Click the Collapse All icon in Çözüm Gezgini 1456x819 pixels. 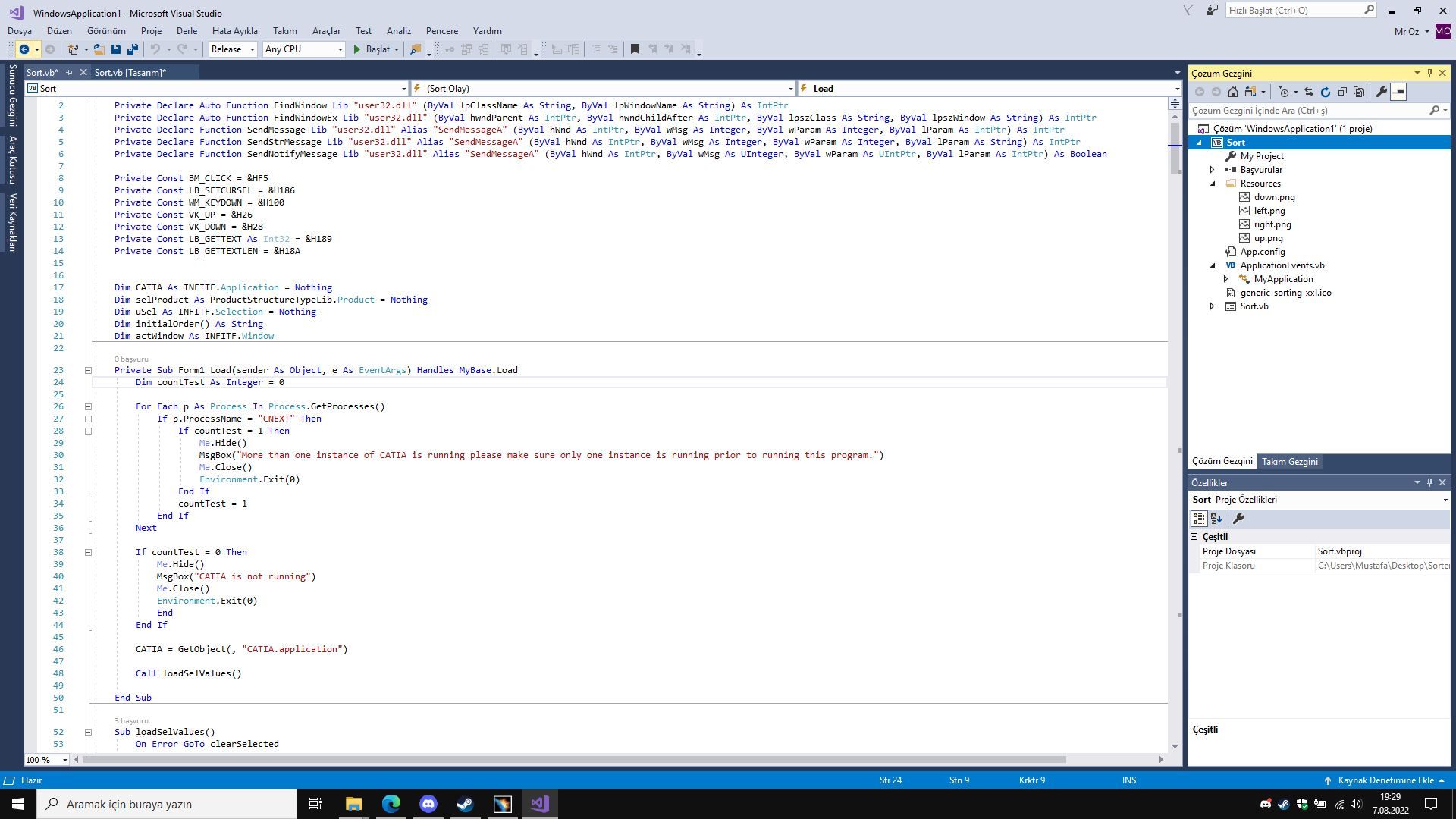coord(1342,92)
